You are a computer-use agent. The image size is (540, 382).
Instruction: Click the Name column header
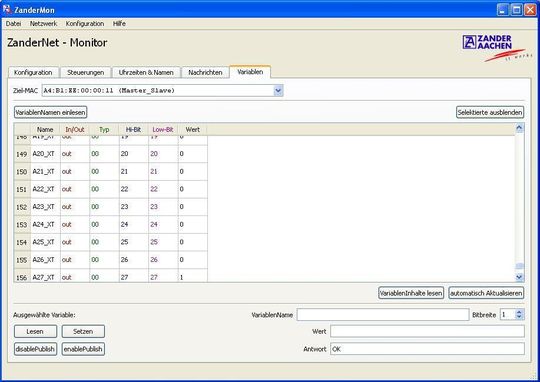tap(45, 130)
